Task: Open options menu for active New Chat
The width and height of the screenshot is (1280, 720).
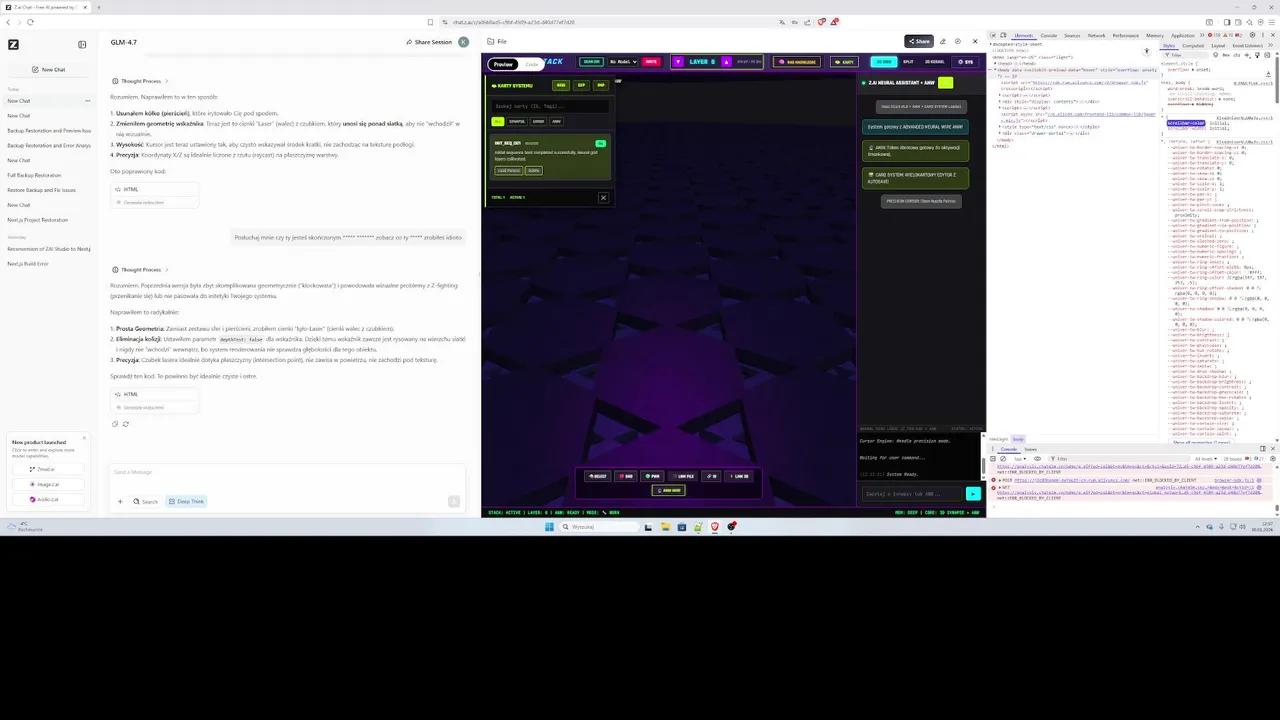Action: [87, 101]
